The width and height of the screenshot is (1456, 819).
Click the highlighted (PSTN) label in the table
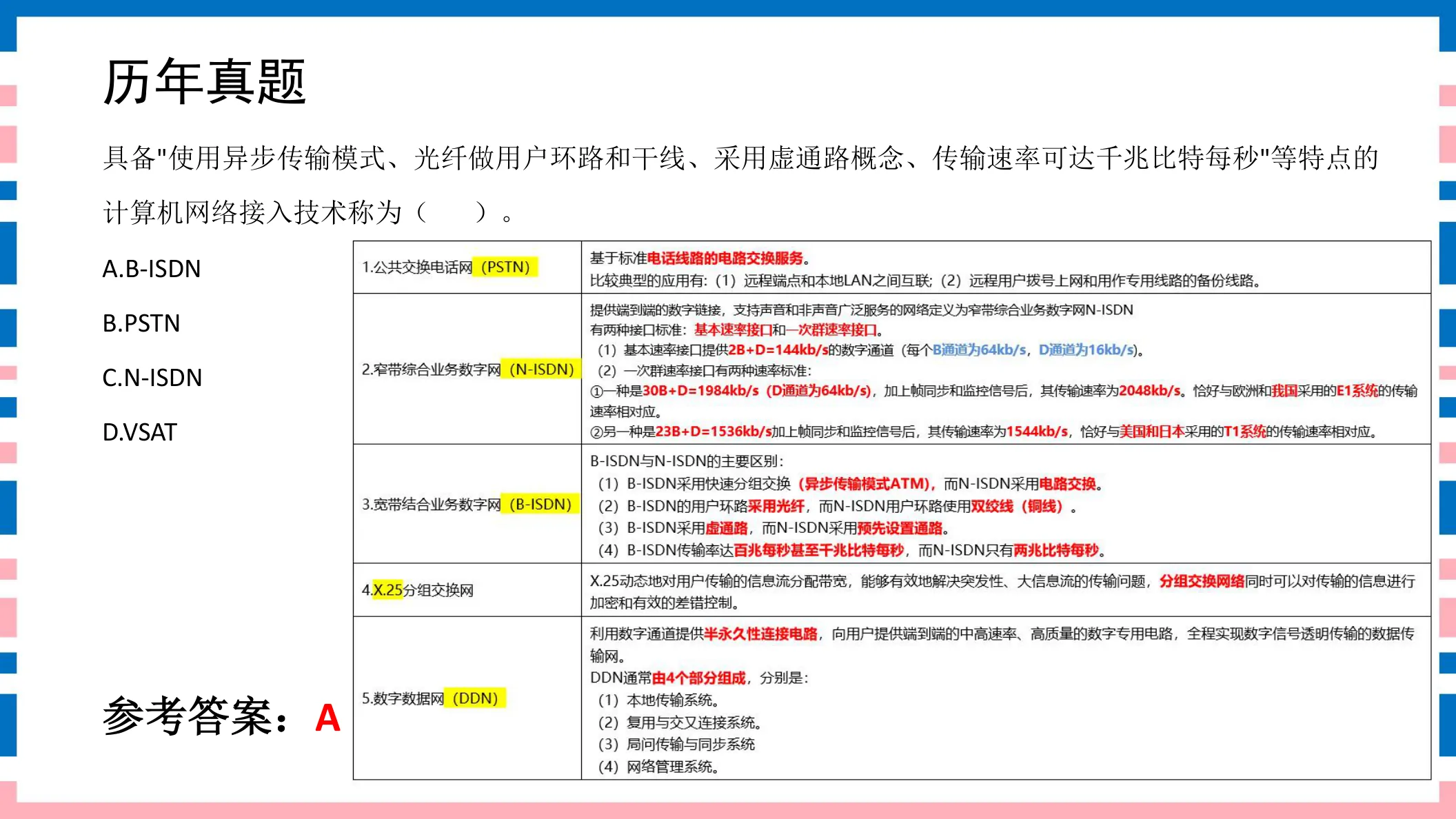point(505,267)
